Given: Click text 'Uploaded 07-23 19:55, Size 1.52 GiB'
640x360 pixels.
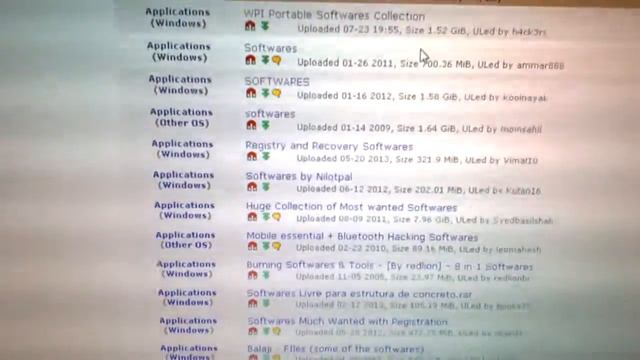Looking at the screenshot, I should click(x=382, y=30).
